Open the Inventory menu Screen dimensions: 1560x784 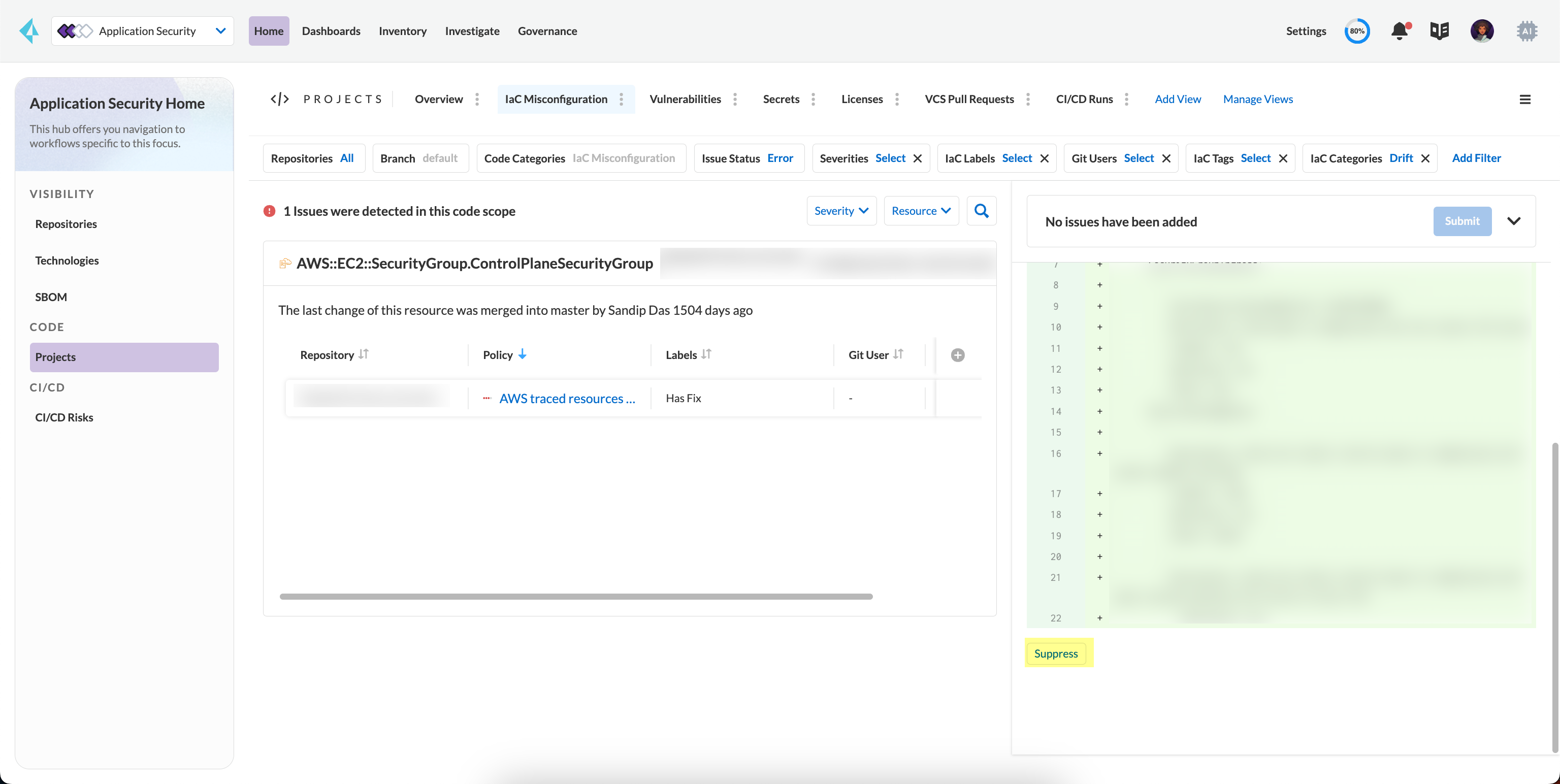tap(403, 31)
